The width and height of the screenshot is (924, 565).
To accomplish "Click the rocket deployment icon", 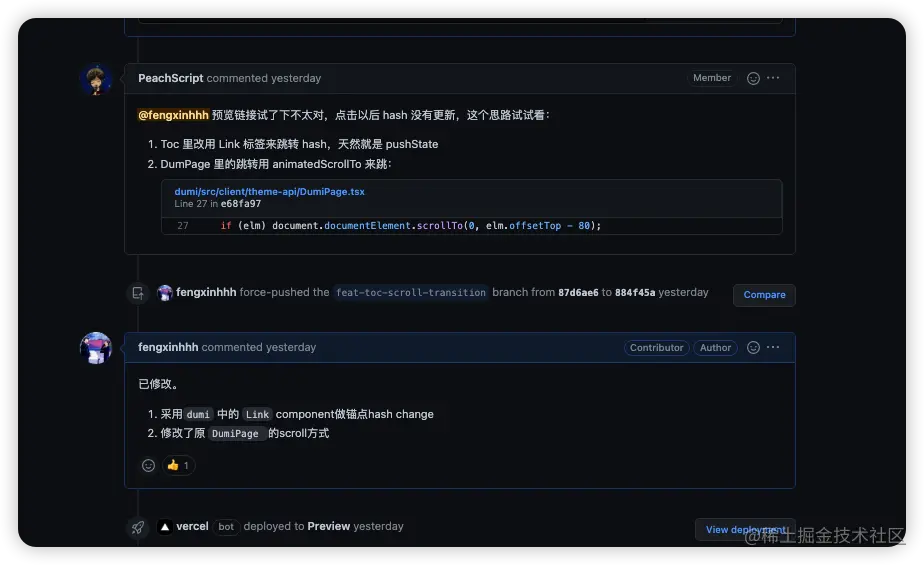I will coord(138,527).
